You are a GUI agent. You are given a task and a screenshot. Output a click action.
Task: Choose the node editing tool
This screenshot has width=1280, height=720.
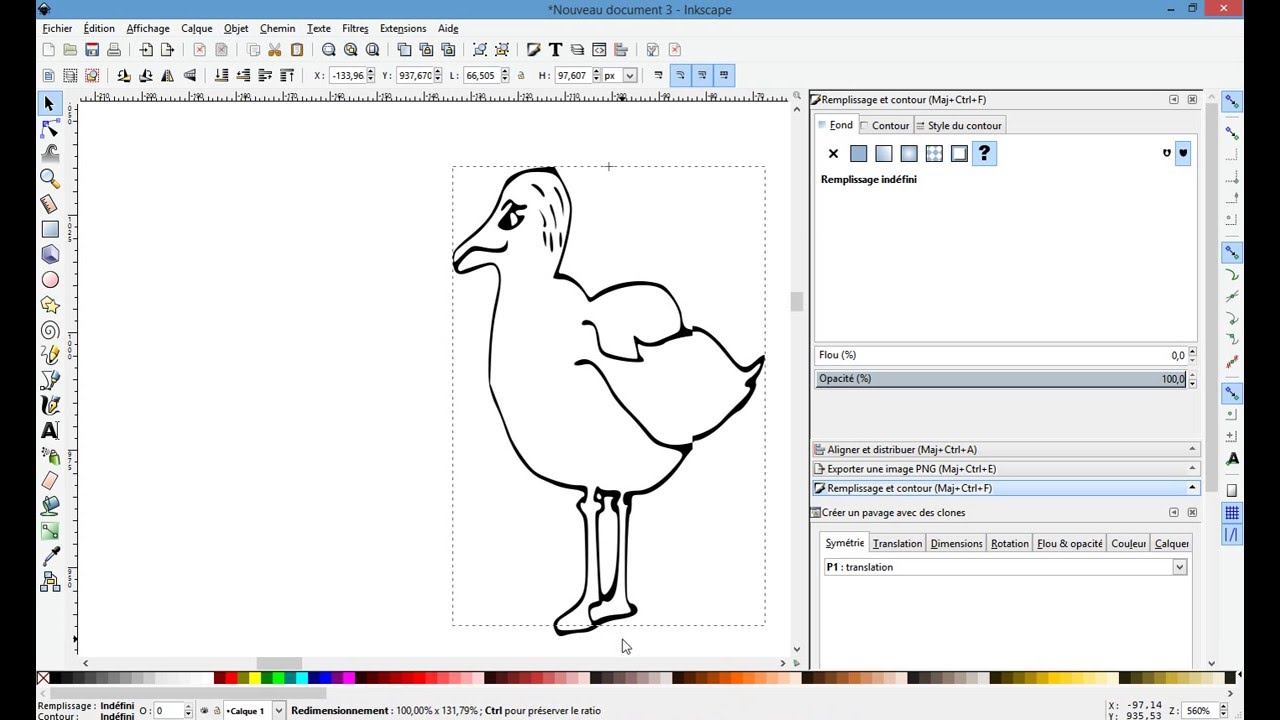tap(49, 128)
